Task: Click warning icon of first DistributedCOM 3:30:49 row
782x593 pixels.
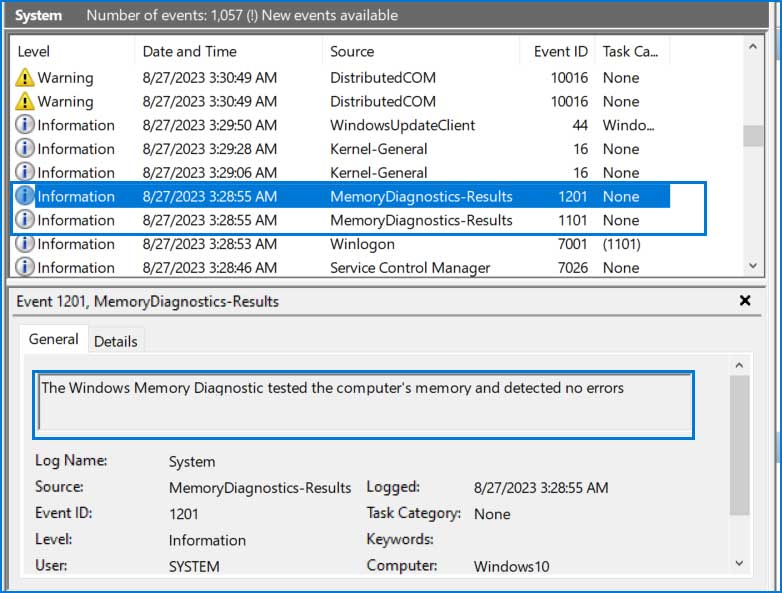Action: [24, 78]
